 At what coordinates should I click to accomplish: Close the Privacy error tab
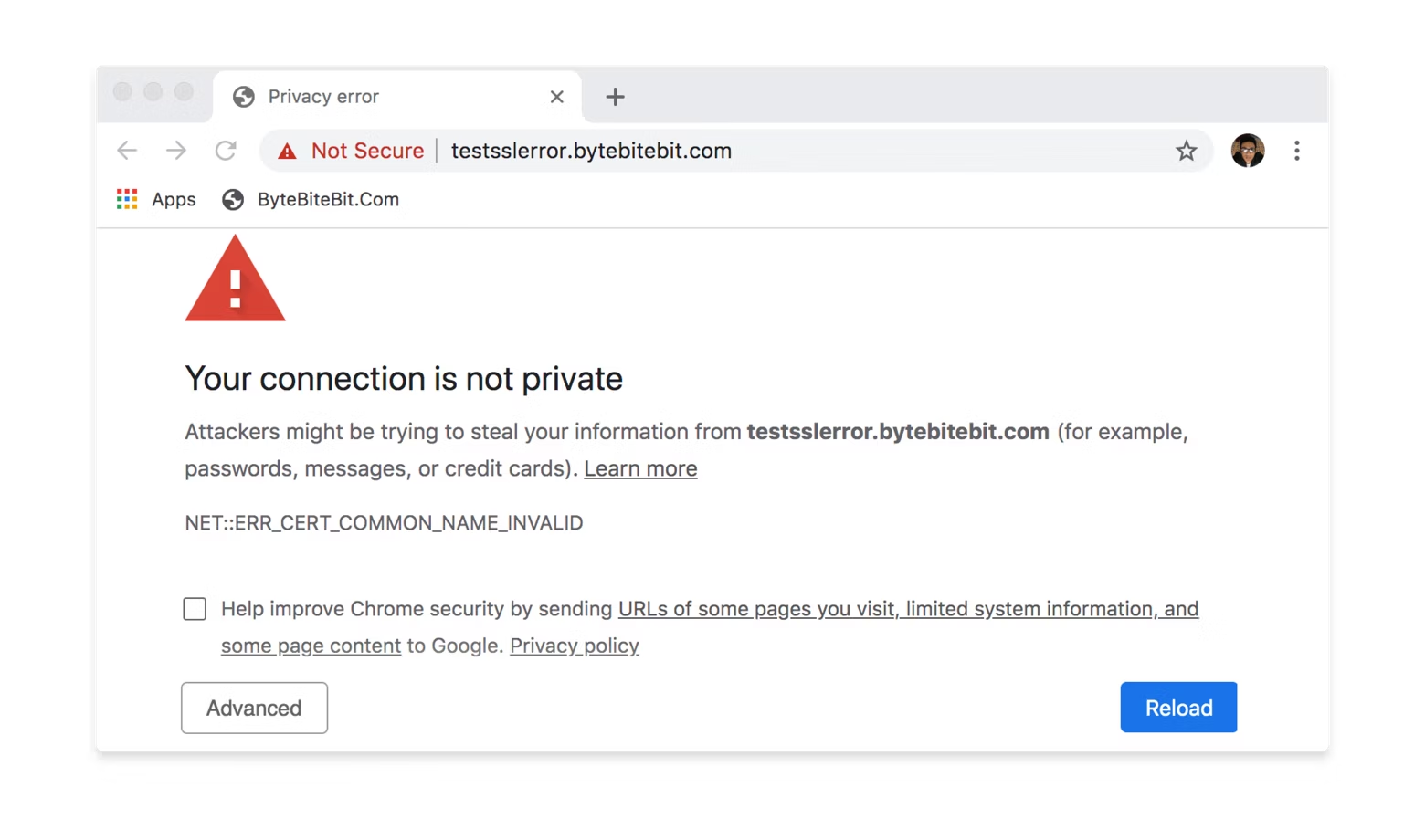pos(556,96)
